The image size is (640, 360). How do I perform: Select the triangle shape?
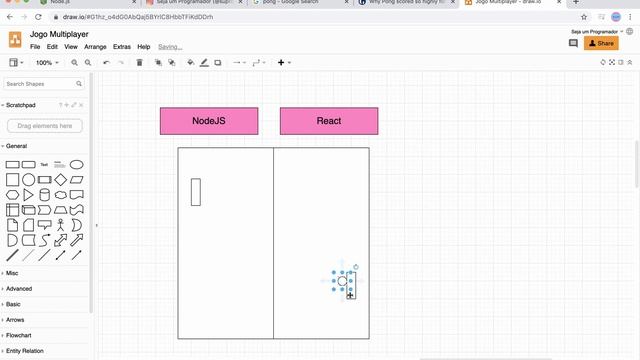[x=29, y=195]
